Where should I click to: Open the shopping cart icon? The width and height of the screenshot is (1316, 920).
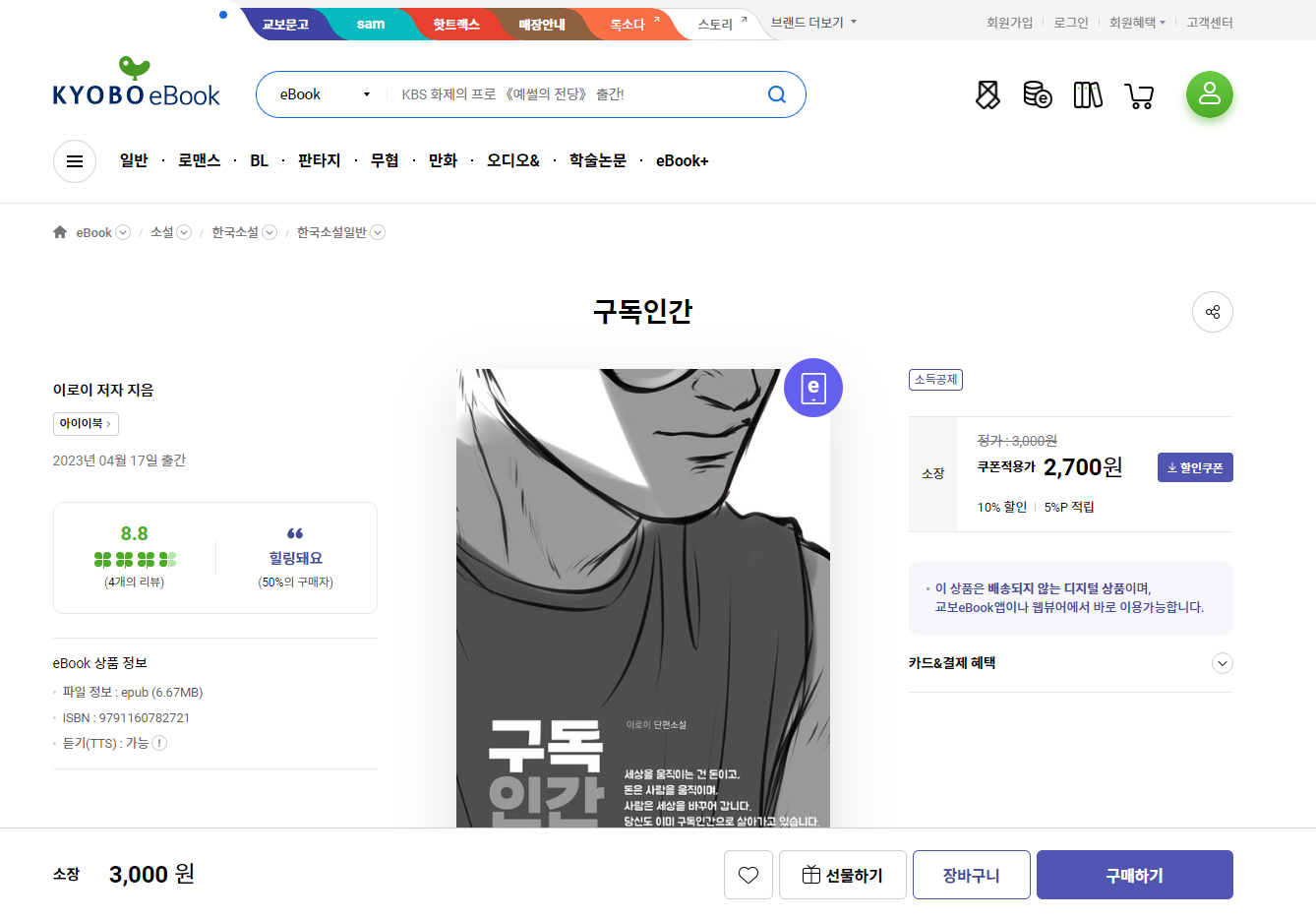pos(1139,95)
